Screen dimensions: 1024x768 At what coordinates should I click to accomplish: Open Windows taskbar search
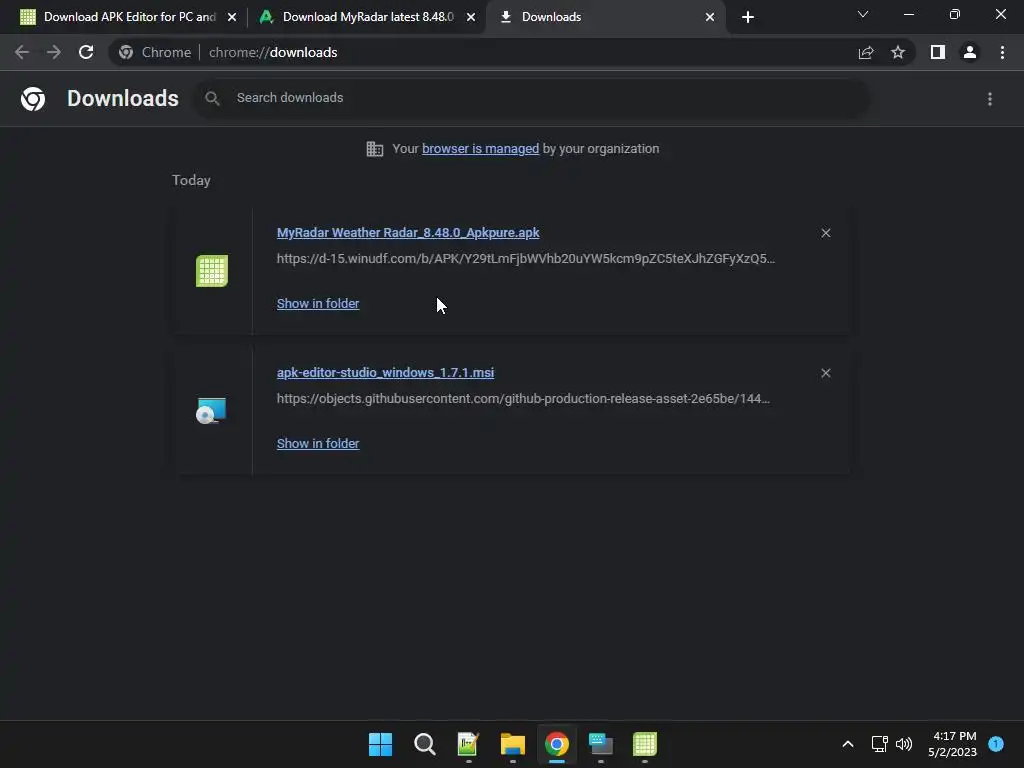pos(424,744)
